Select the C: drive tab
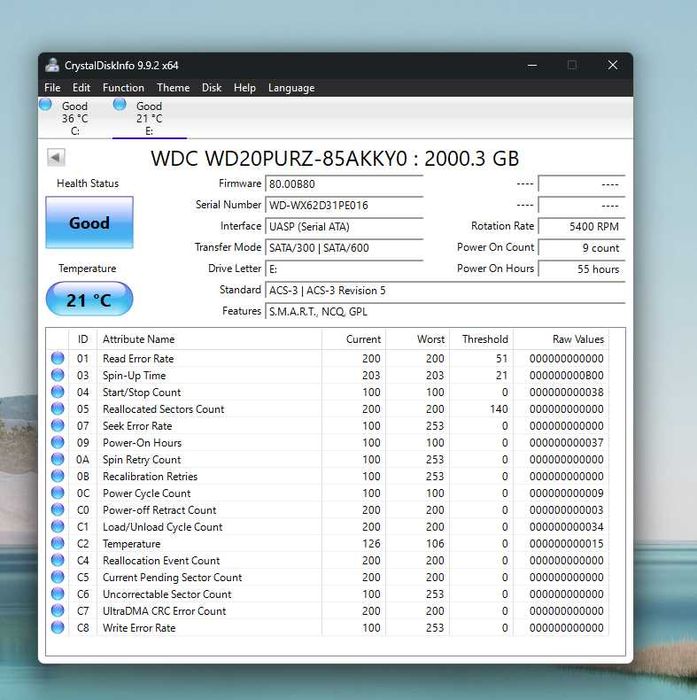697x700 pixels. [x=75, y=118]
